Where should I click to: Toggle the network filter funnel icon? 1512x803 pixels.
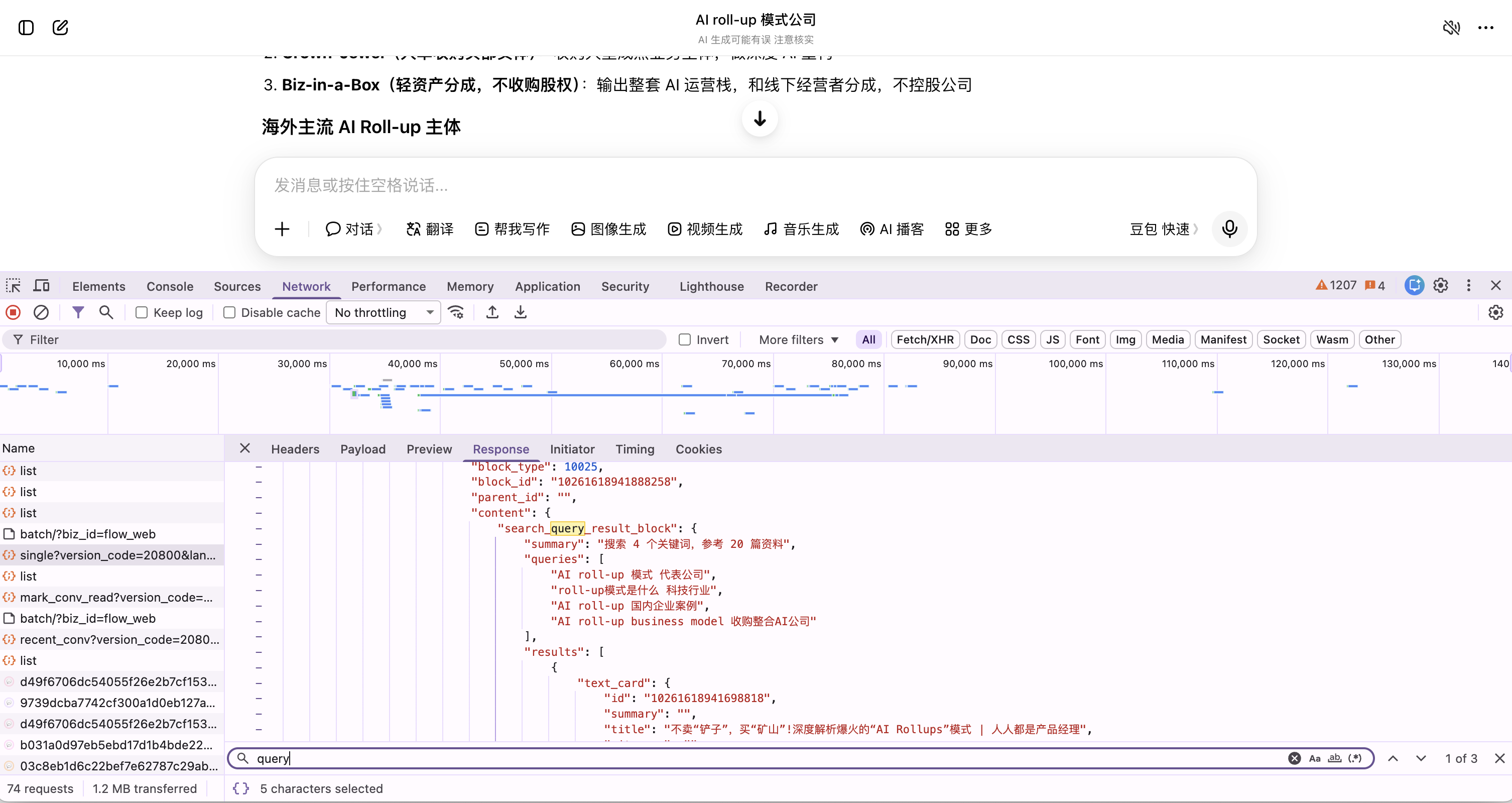(77, 312)
